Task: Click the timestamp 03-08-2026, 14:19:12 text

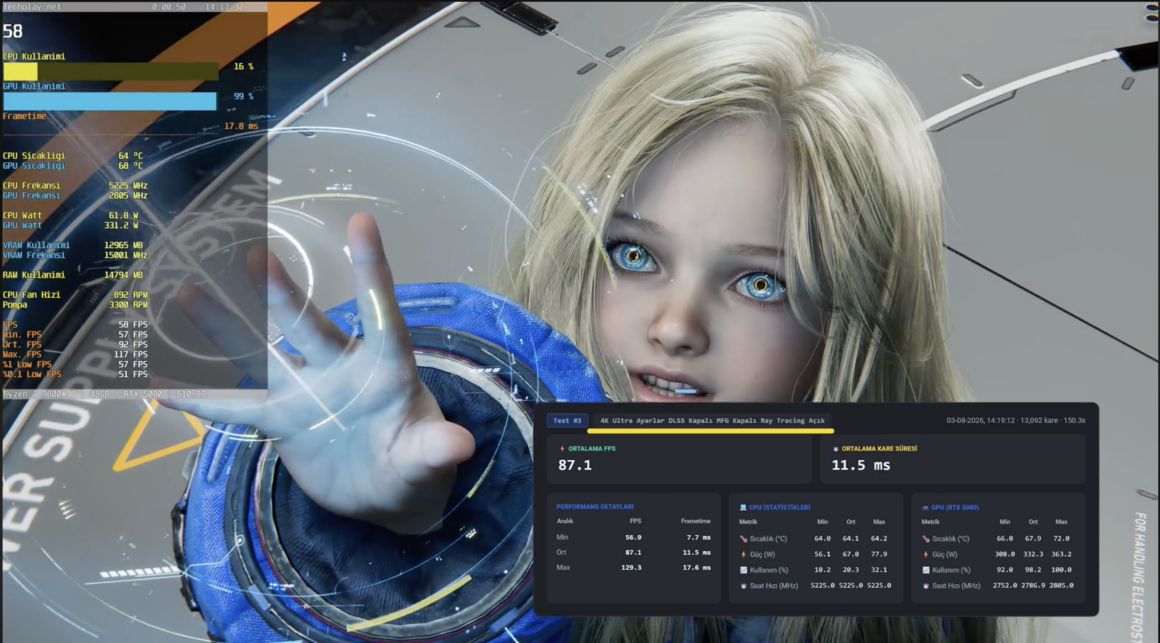Action: tap(980, 420)
